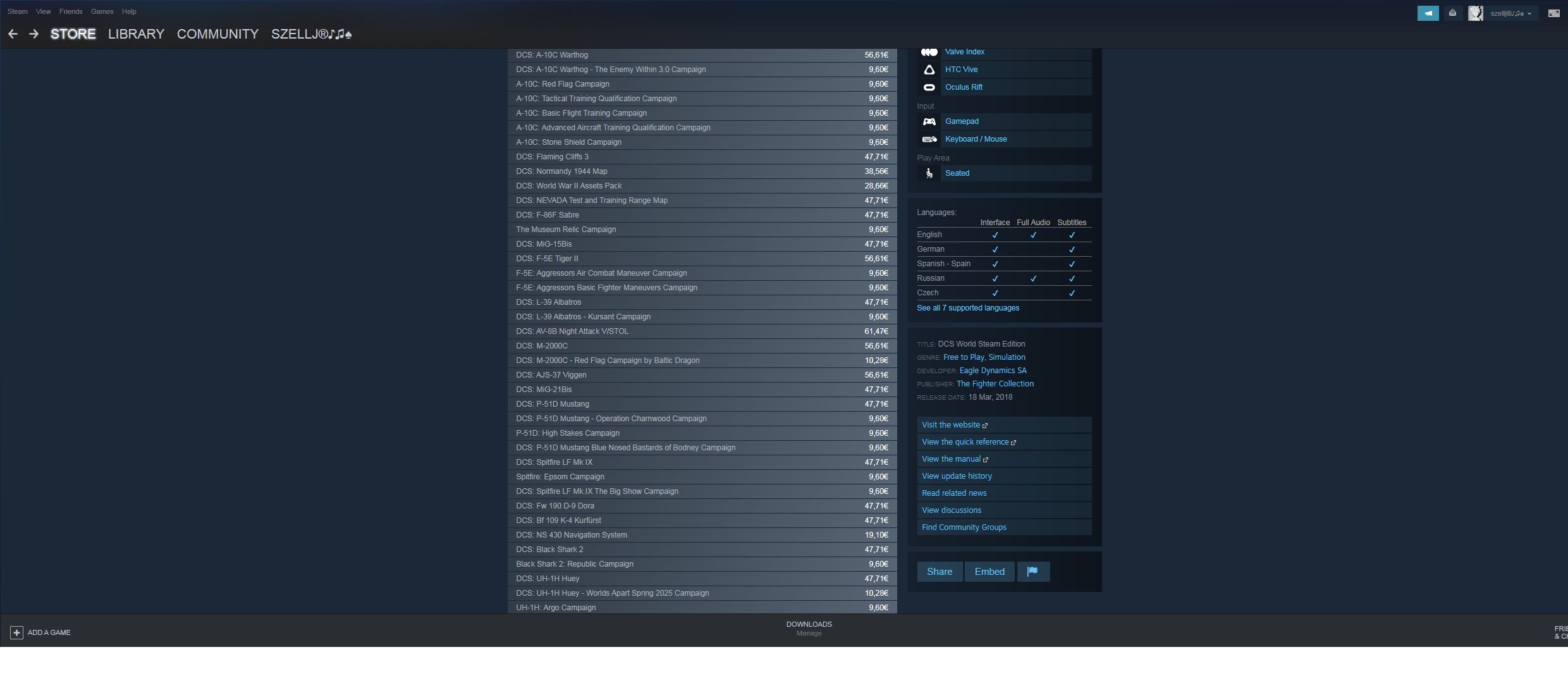Click View the manual link
1568x683 pixels.
(x=1004, y=459)
